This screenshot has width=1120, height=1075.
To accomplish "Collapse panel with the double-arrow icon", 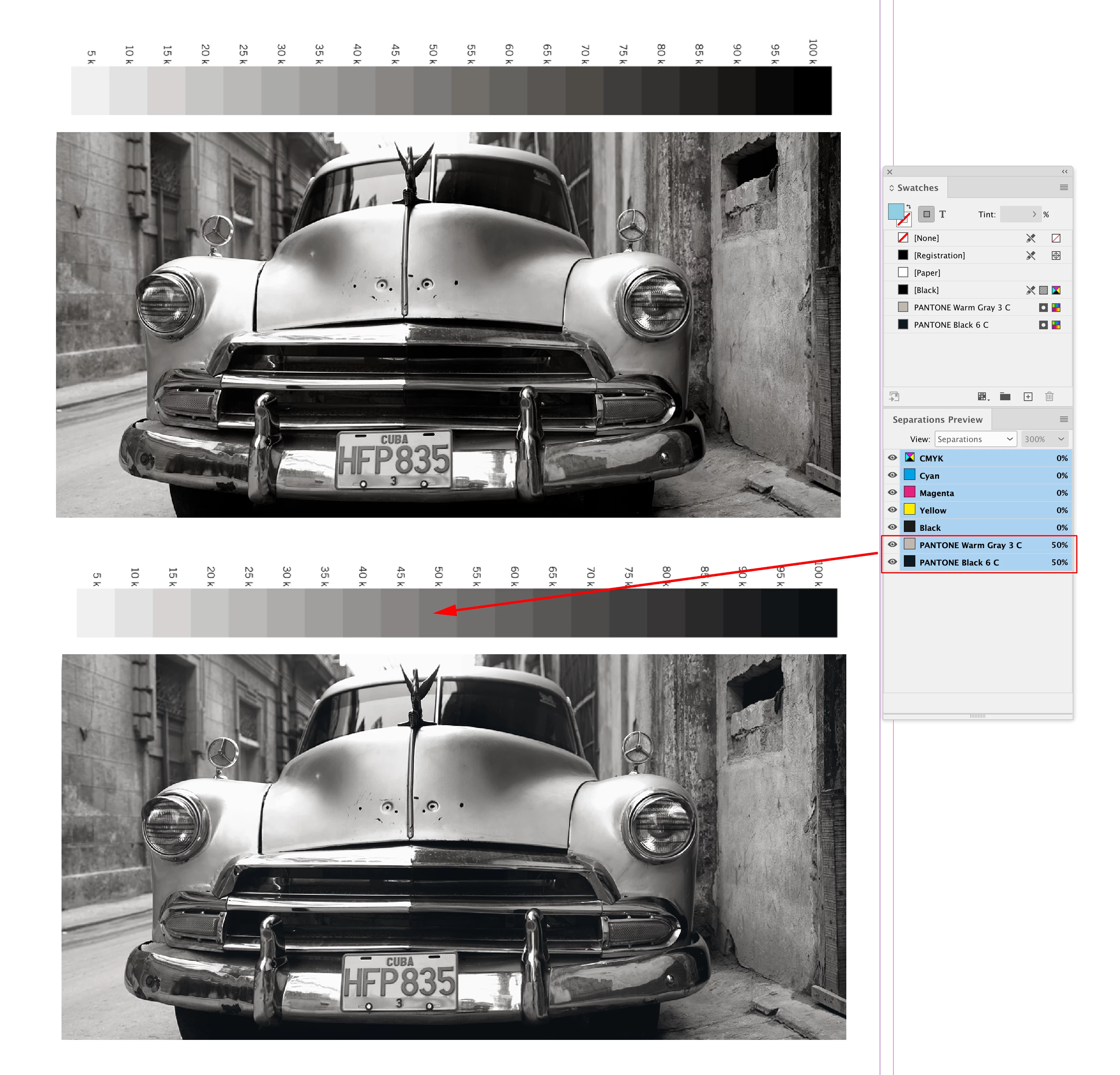I will coord(1064,172).
